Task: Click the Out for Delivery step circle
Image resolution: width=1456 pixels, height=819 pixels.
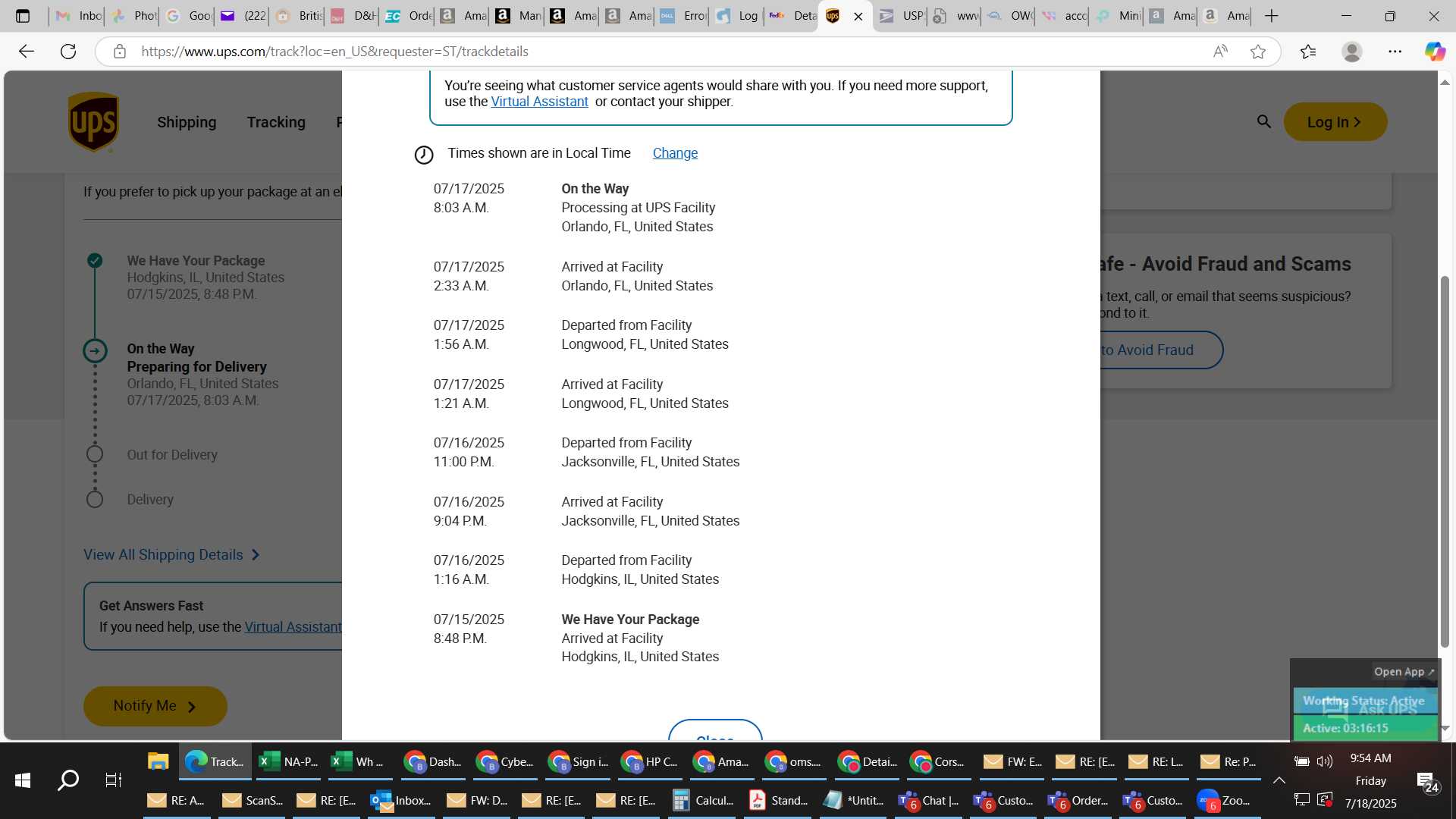Action: pyautogui.click(x=95, y=454)
